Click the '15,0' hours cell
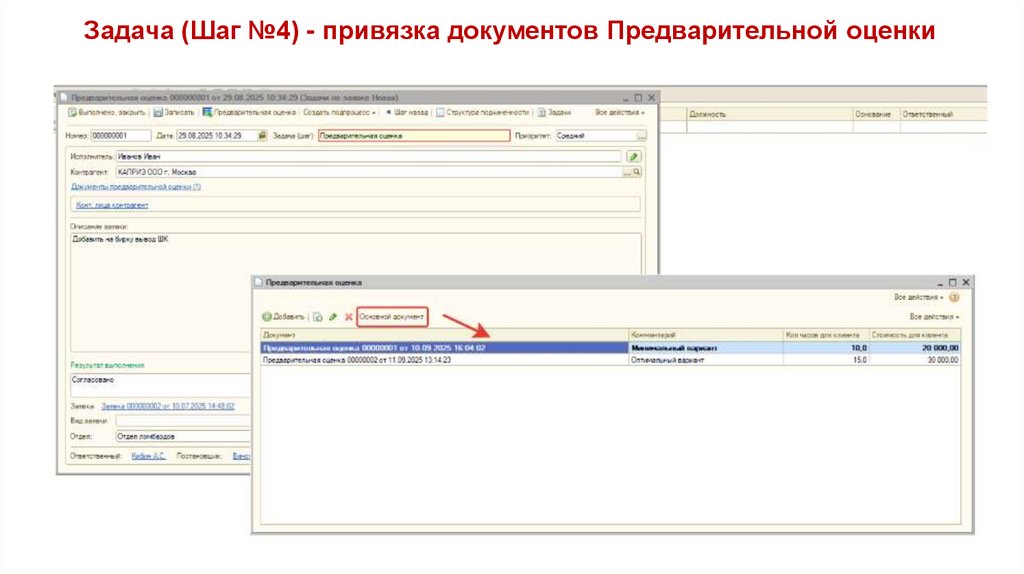This screenshot has height=574, width=1024. (x=826, y=360)
